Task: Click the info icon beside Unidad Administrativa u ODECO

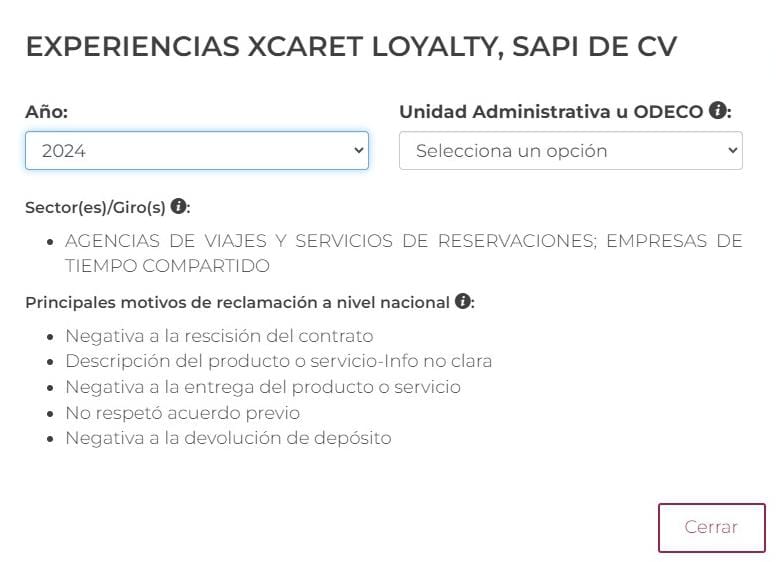Action: [x=717, y=111]
